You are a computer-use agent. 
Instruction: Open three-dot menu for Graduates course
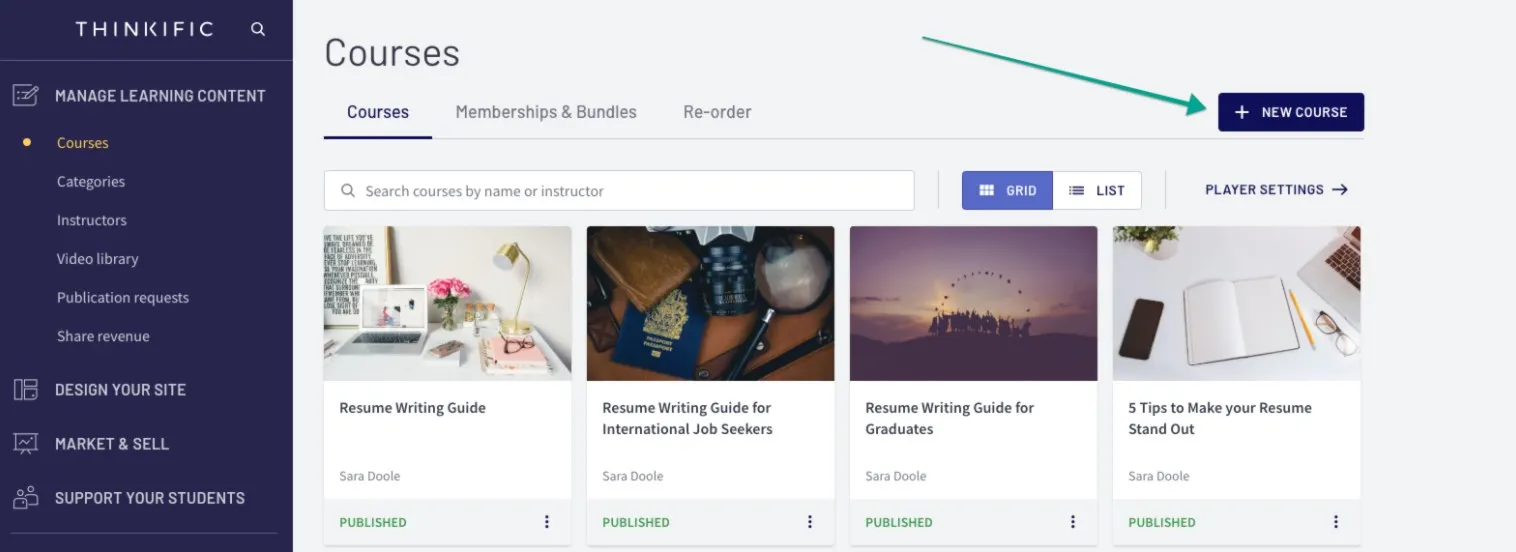[1073, 522]
